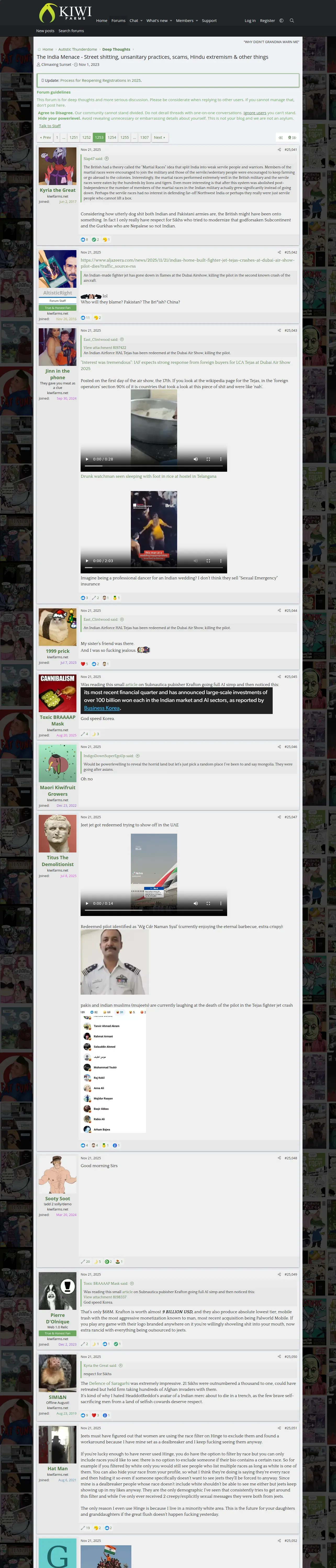Share post #25,044 via share icon

(279, 610)
